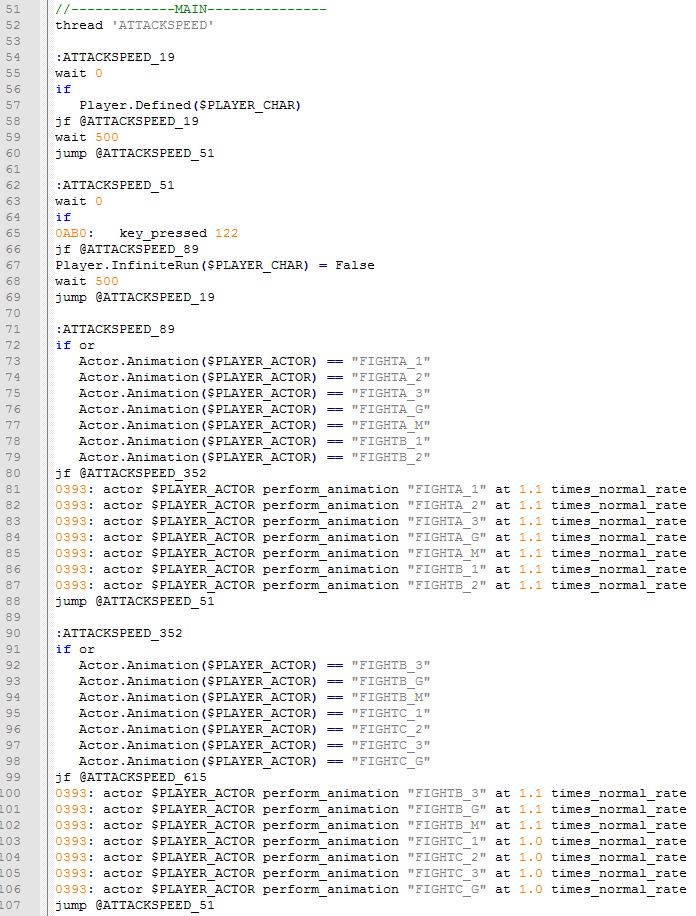Click 0393 perform_animation "FIGHTB_G" line
696x916 pixels.
pos(371,810)
